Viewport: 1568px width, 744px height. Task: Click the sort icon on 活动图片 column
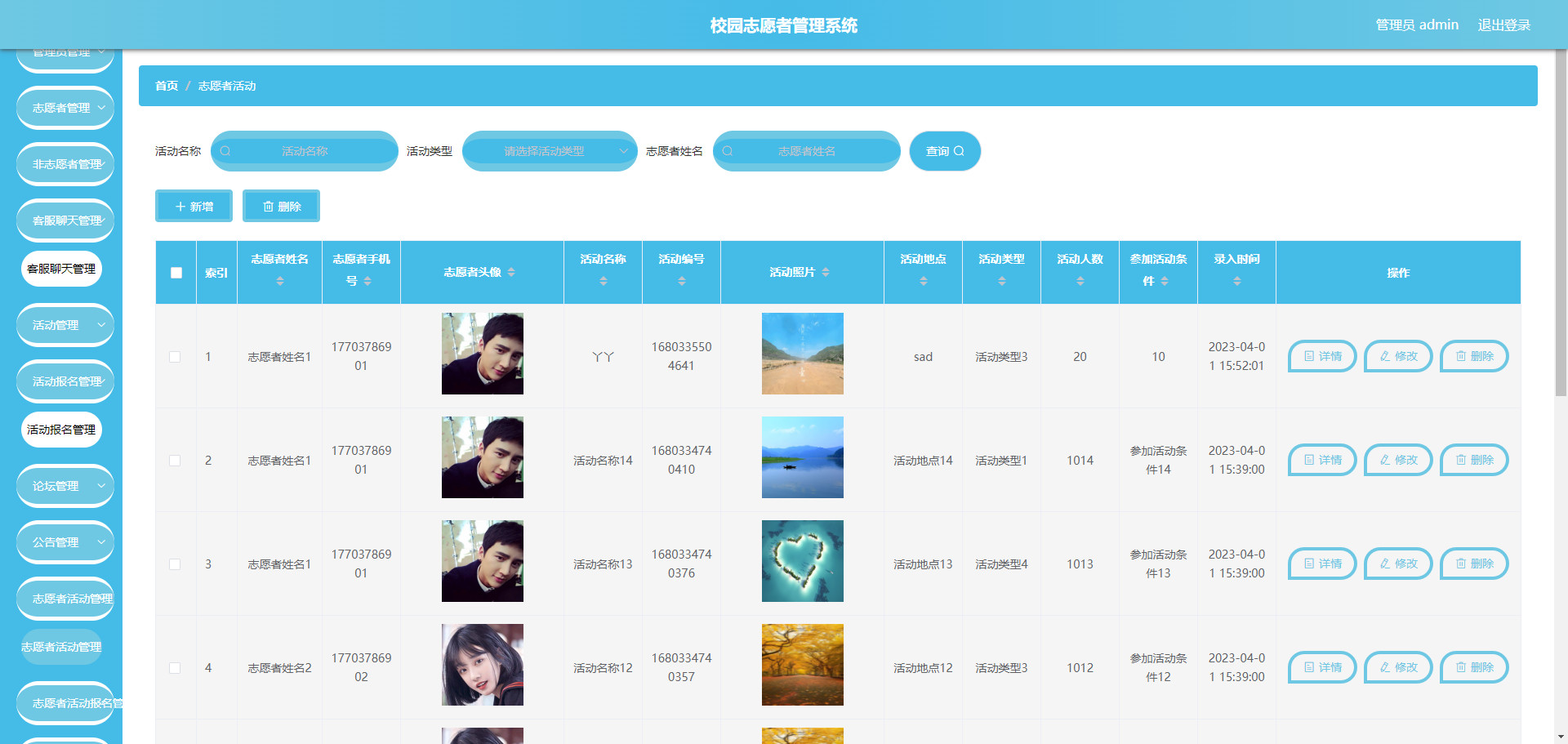[826, 272]
